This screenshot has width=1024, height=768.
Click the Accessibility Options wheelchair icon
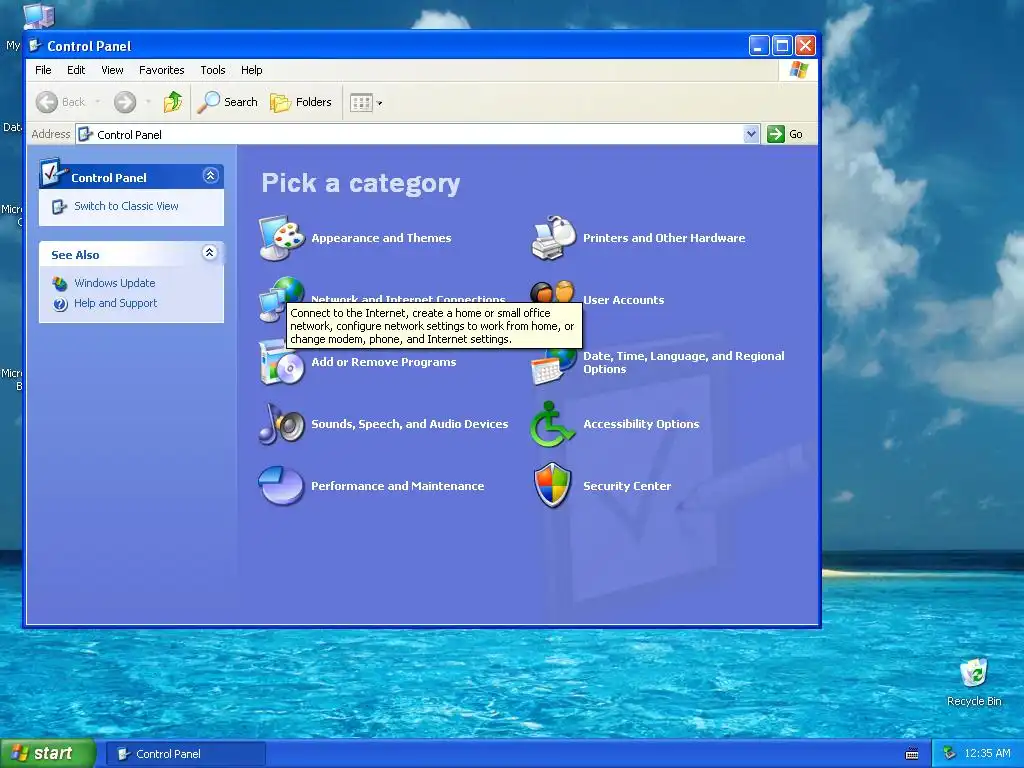tap(552, 424)
